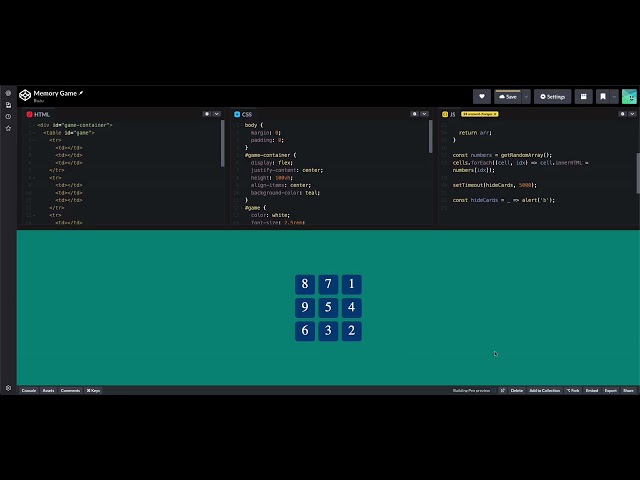Click the Embed button
Screen dimensions: 640x480
click(592, 391)
